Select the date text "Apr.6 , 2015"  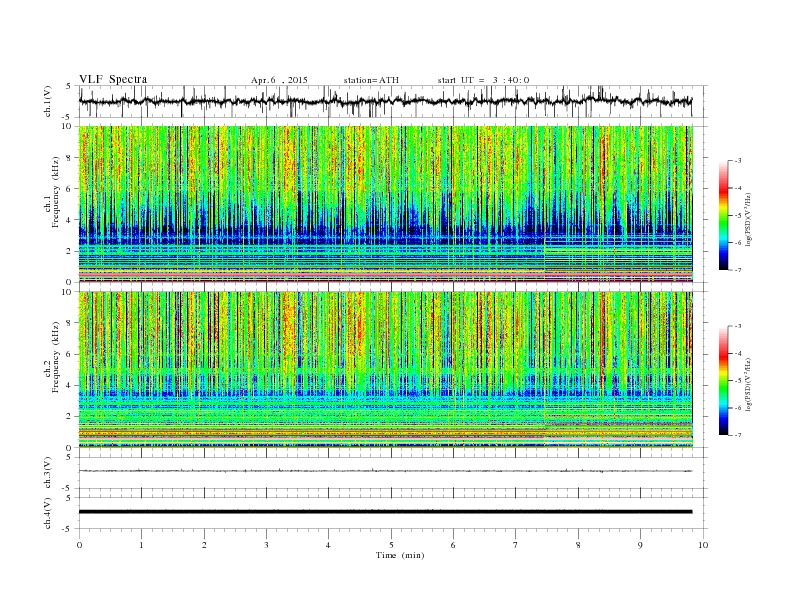click(279, 80)
